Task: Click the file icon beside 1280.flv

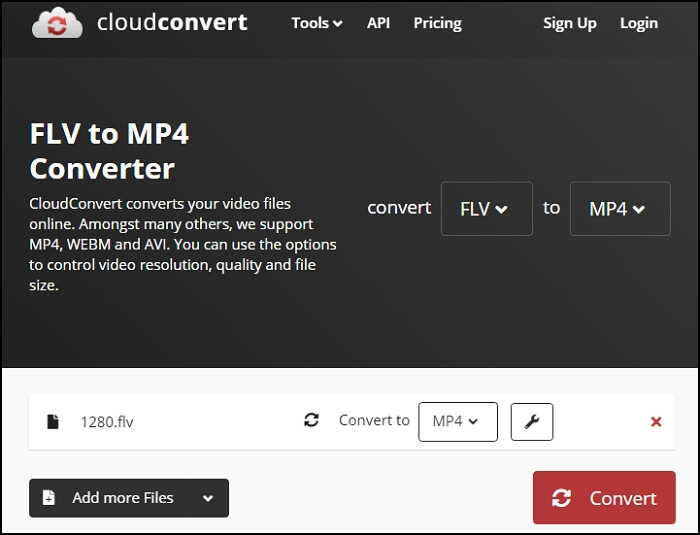Action: point(53,422)
